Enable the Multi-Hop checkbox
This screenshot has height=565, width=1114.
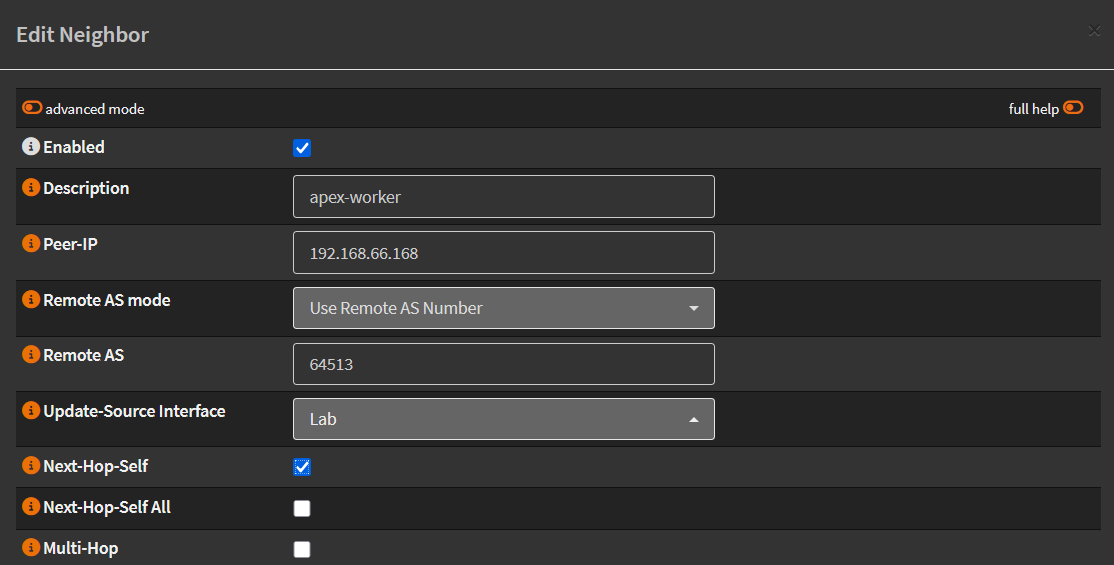coord(302,549)
